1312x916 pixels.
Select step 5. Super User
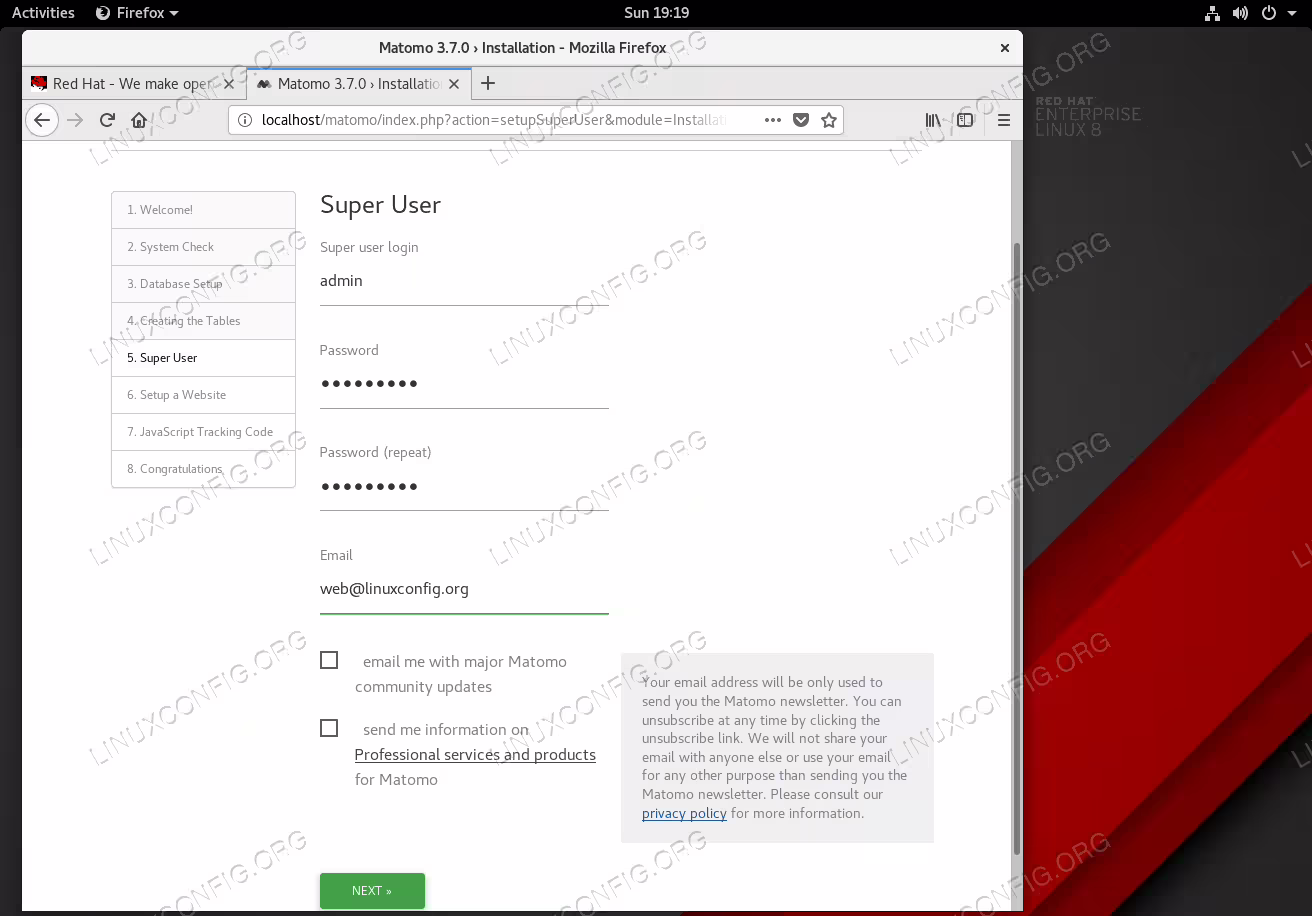click(x=204, y=358)
